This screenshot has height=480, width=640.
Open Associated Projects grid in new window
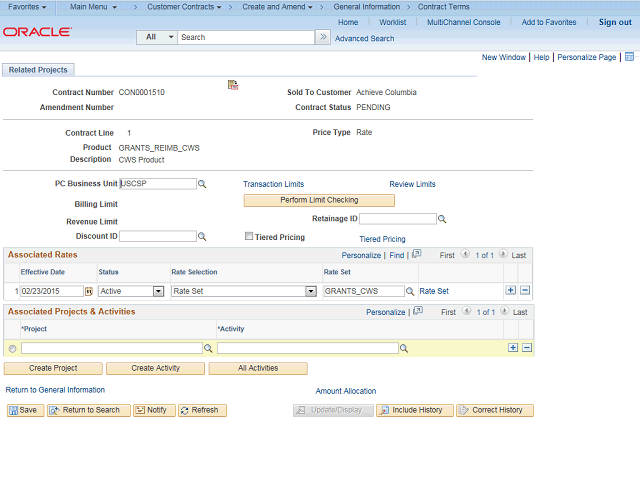pyautogui.click(x=418, y=311)
